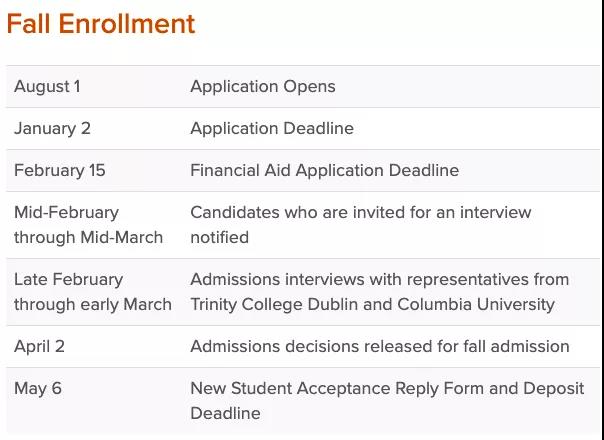Click the word Deadline in last row
The width and height of the screenshot is (604, 440).
pyautogui.click(x=224, y=413)
